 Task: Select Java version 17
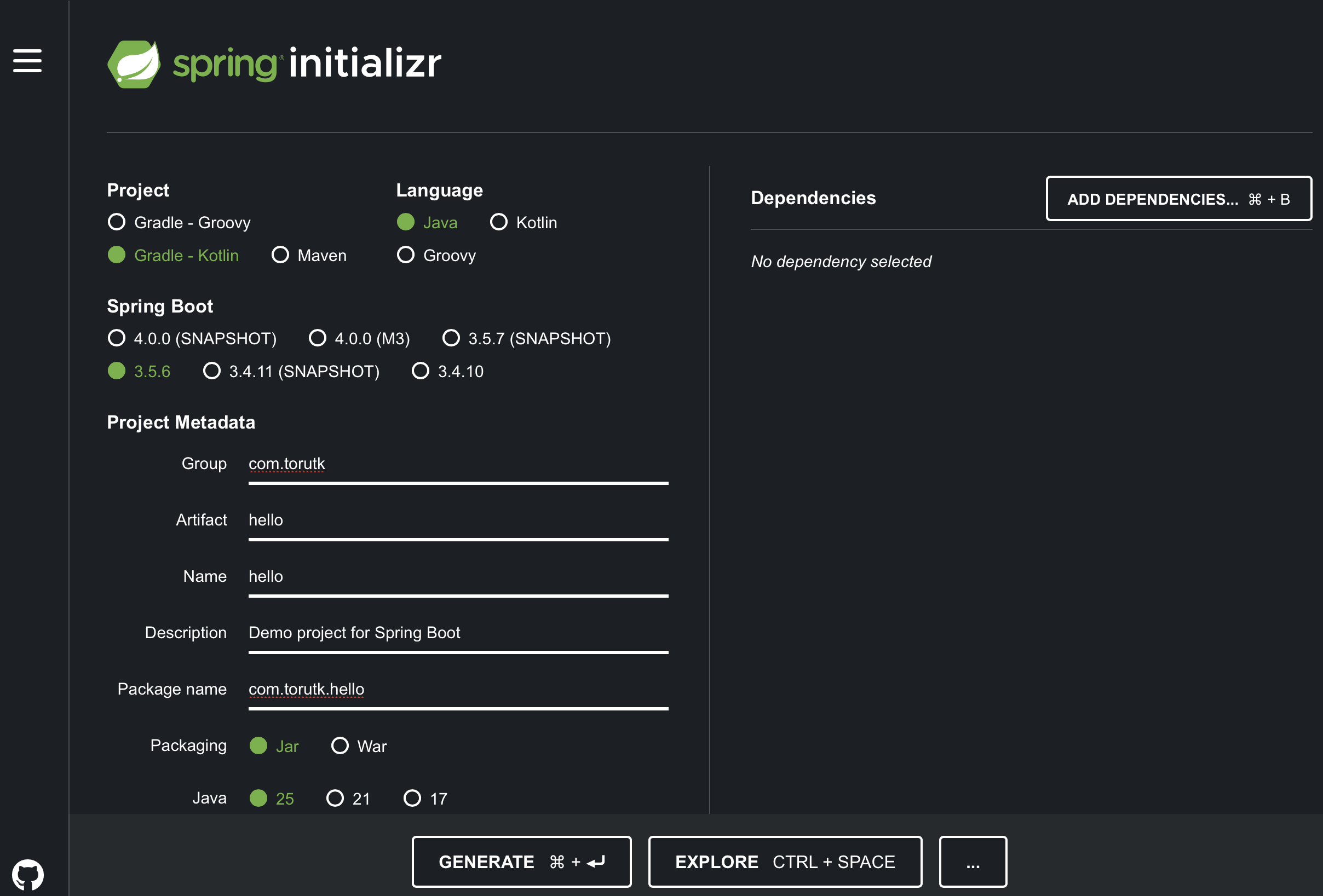(412, 798)
